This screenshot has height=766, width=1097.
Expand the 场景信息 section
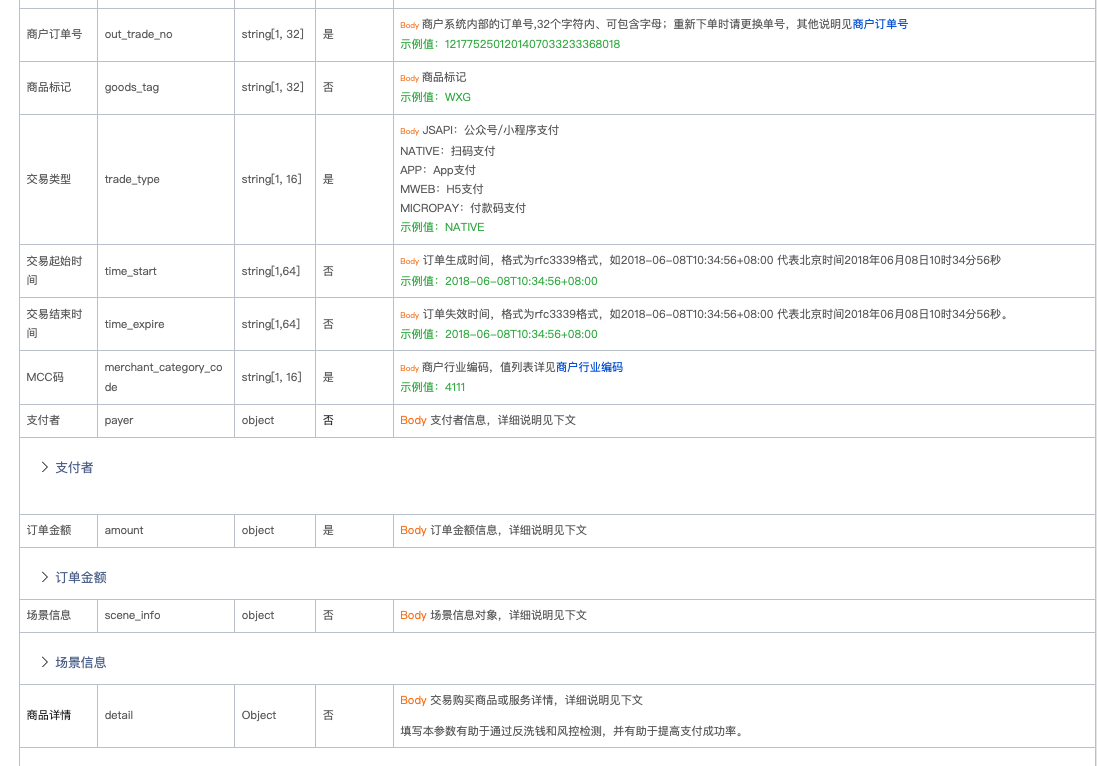click(x=73, y=662)
